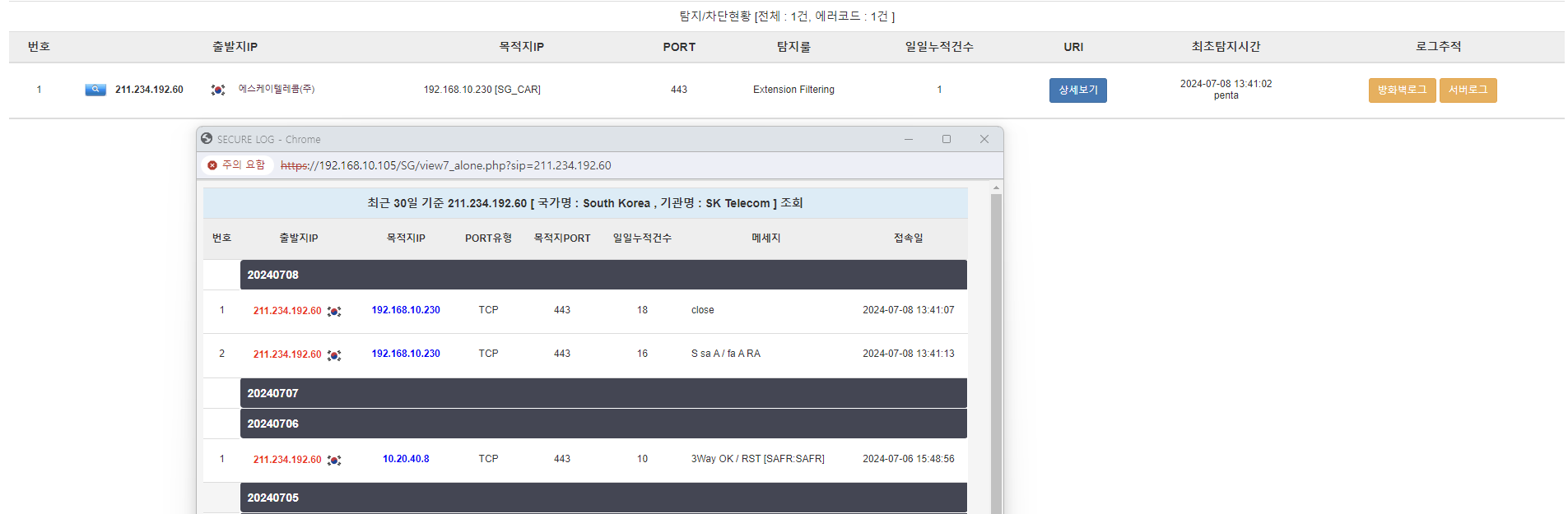Click the Korean flag in the 13:41:07 log row
This screenshot has width=1568, height=514.
point(334,311)
